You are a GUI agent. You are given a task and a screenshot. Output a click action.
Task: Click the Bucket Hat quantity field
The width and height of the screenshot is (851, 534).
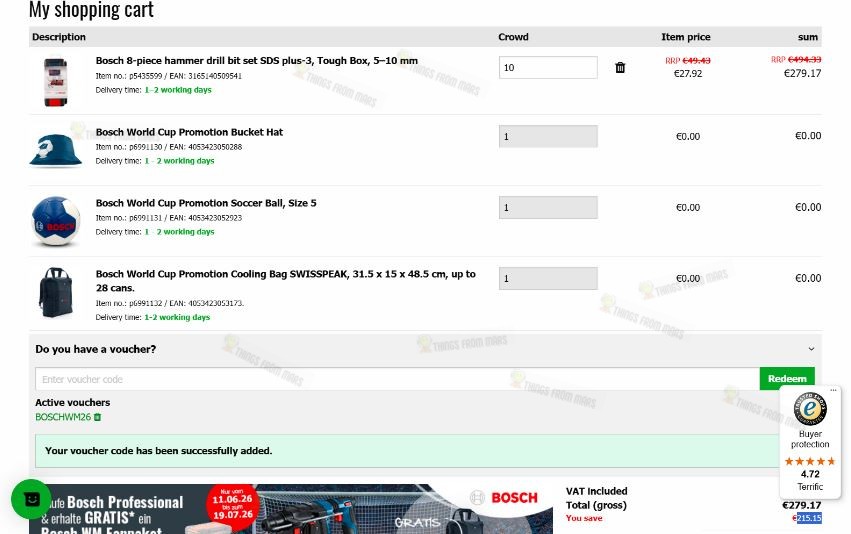click(x=548, y=136)
